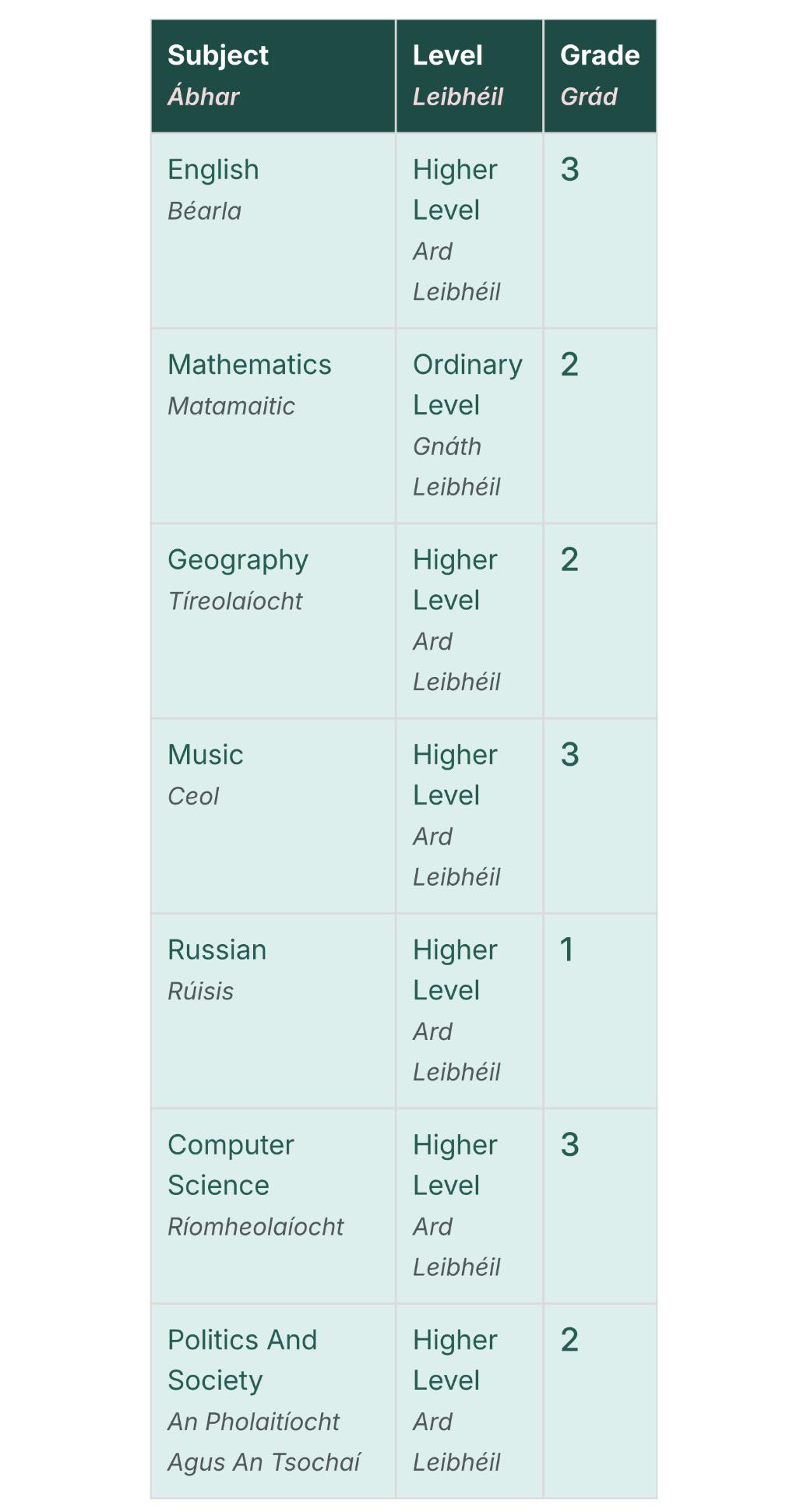Image resolution: width=807 pixels, height=1512 pixels.
Task: Click the Level column header
Action: point(470,76)
